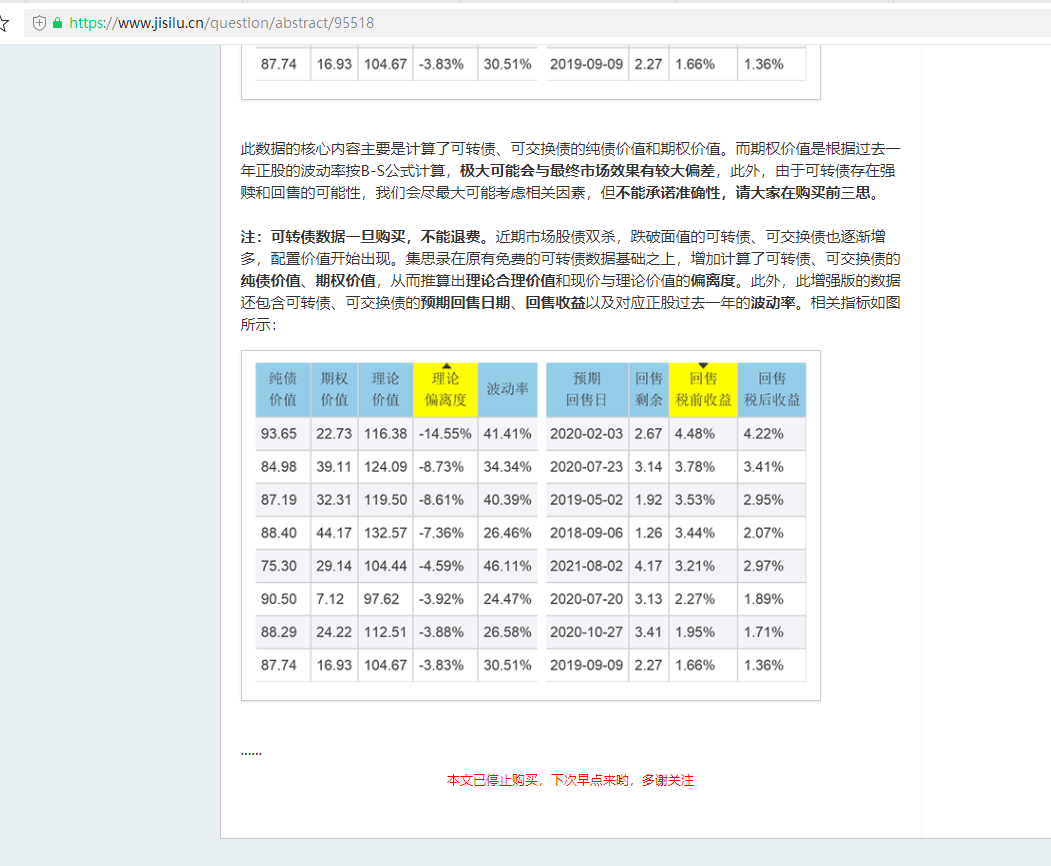Click the up arrow above 理论偏离度 header

pos(445,366)
